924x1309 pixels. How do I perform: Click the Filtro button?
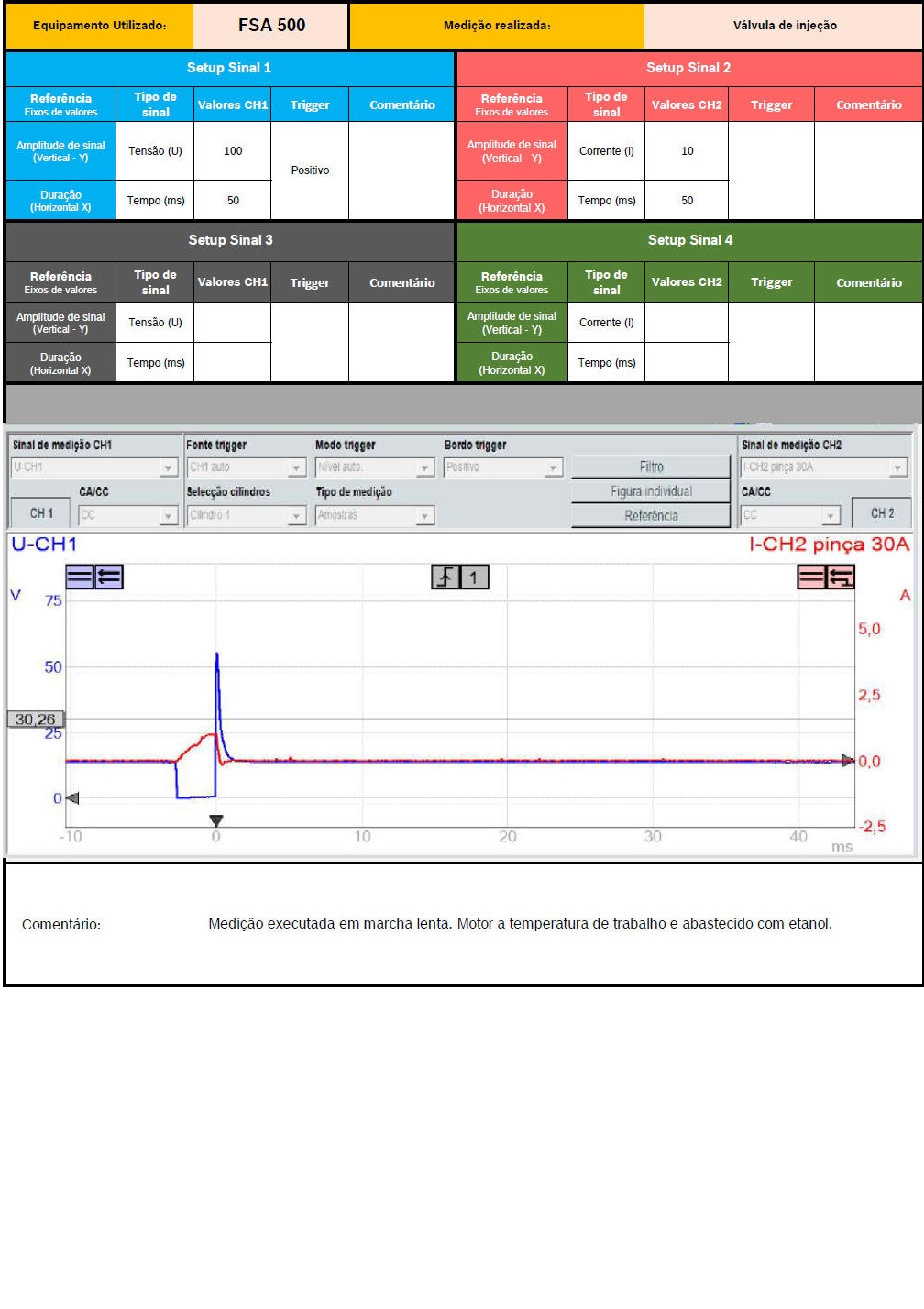(651, 467)
